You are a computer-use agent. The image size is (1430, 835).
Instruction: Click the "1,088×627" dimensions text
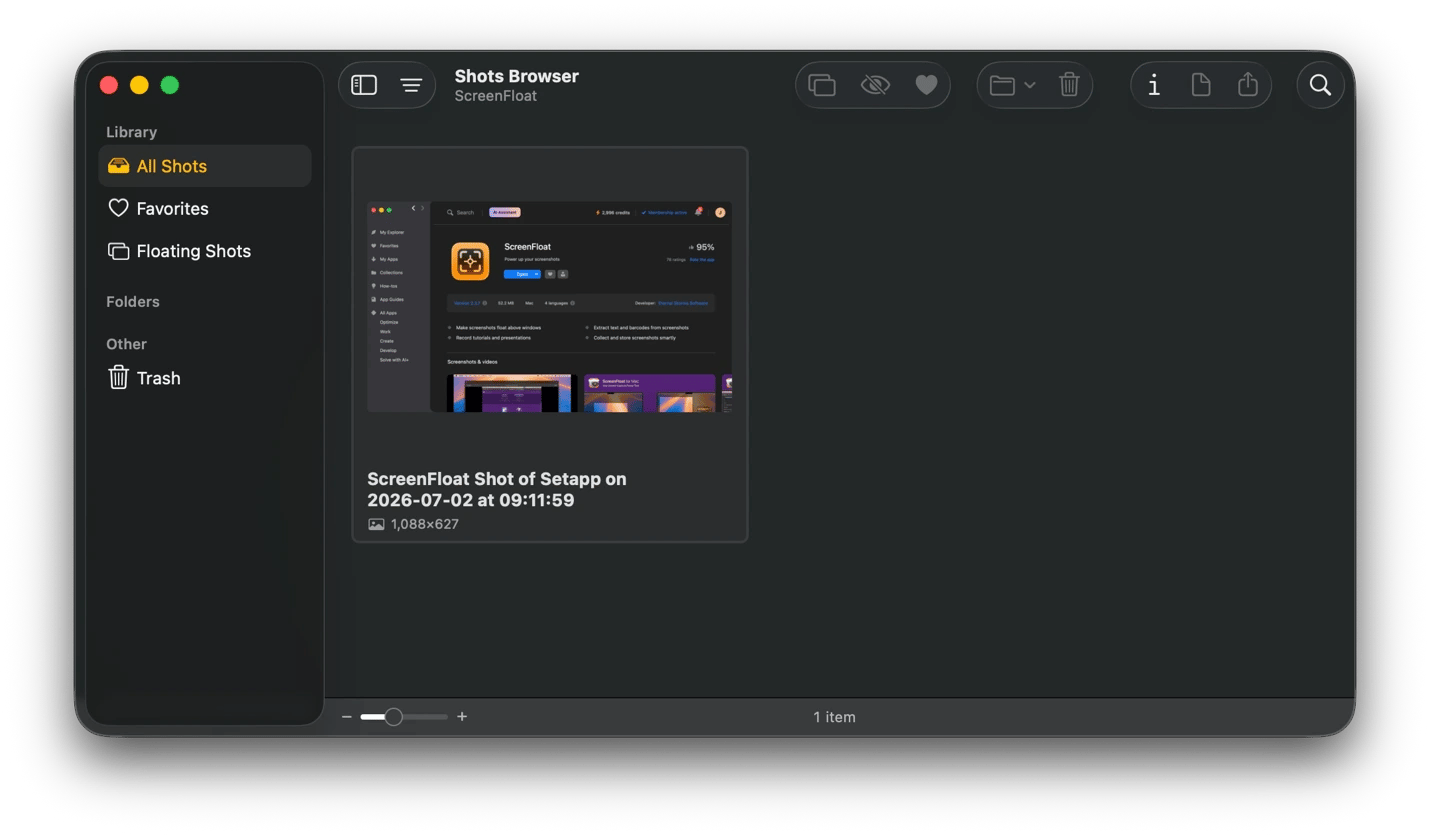click(425, 524)
